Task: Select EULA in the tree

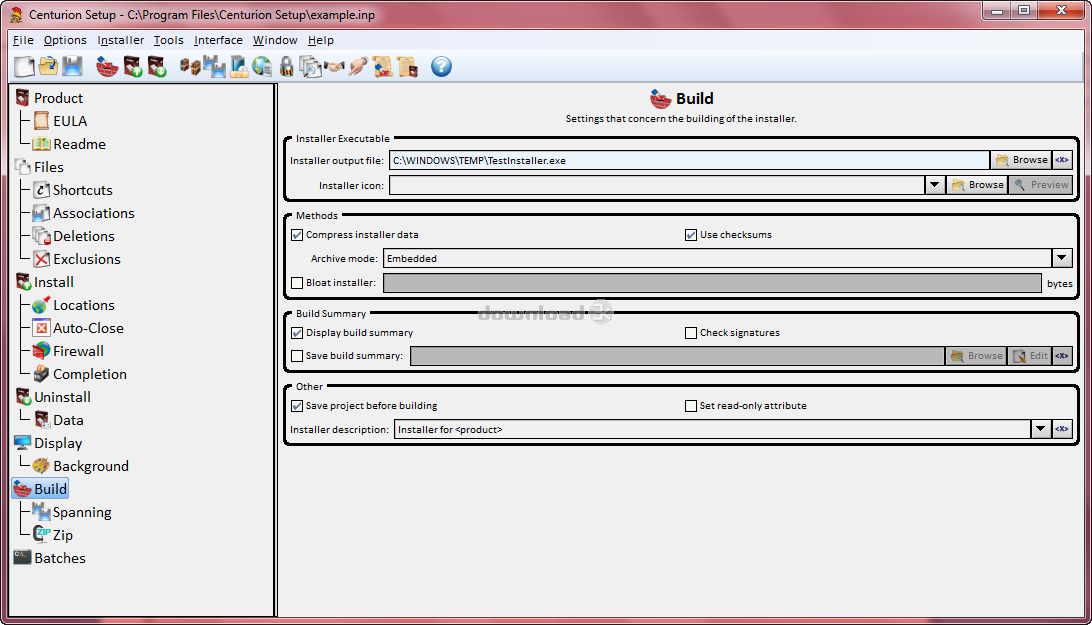Action: pyautogui.click(x=70, y=121)
